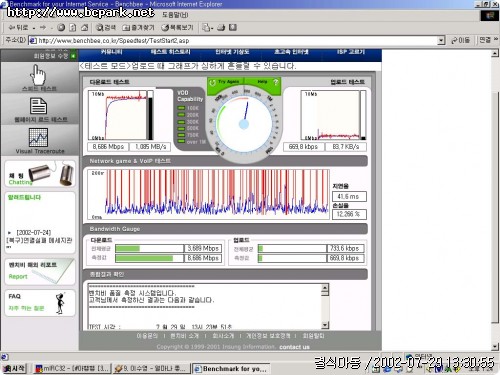The height and width of the screenshot is (375, 500).
Task: Open the webpage load test document icon
Action: (x=38, y=106)
